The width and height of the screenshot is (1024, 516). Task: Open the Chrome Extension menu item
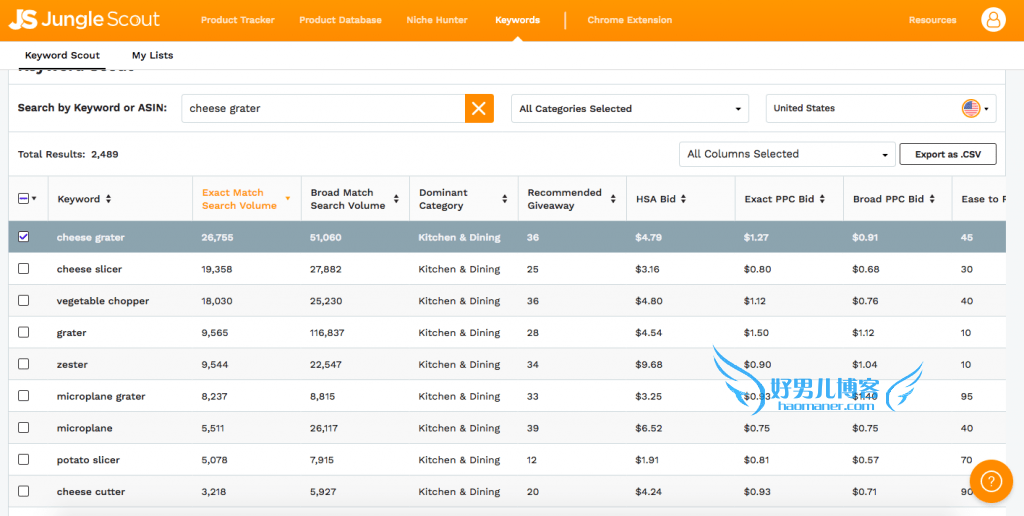(x=630, y=20)
